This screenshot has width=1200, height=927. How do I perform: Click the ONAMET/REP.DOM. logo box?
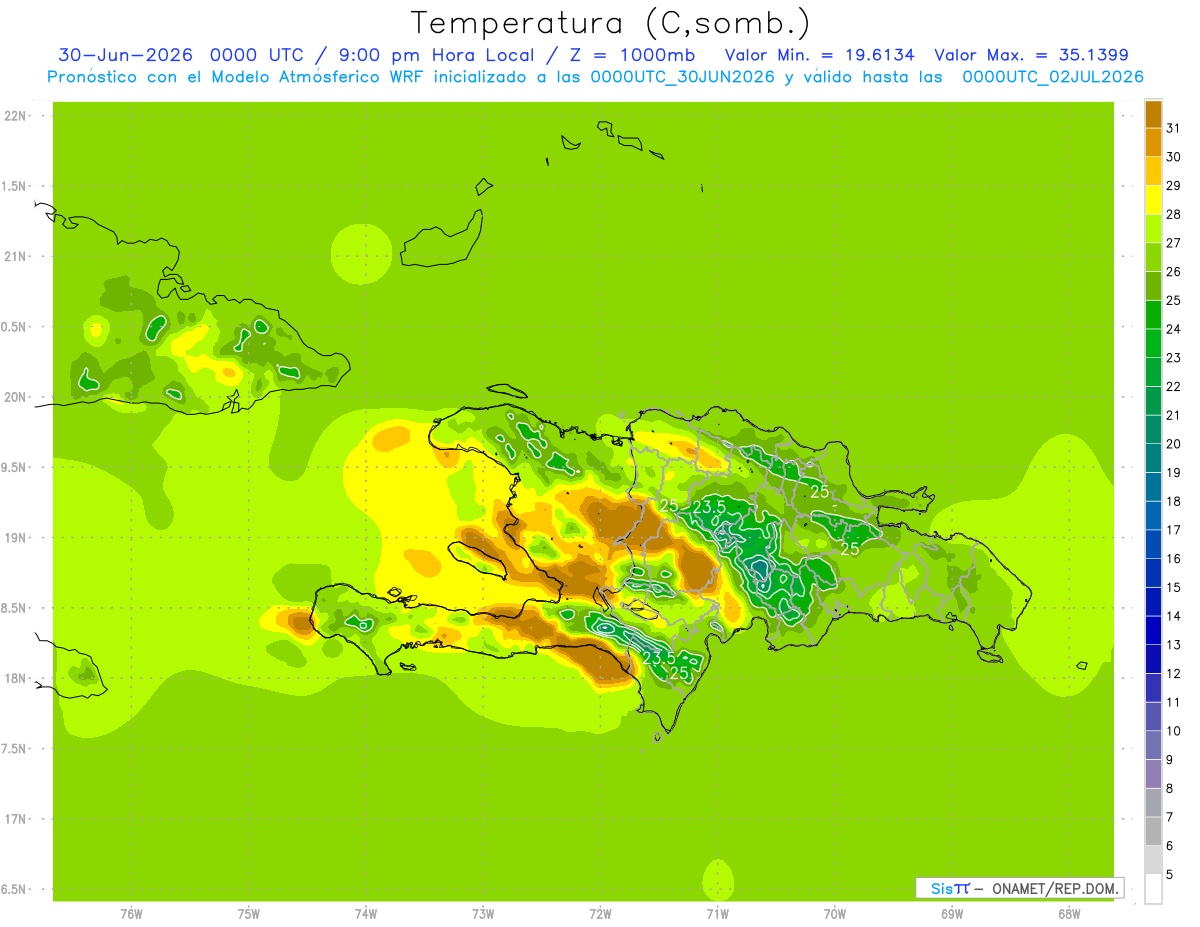coord(1019,888)
